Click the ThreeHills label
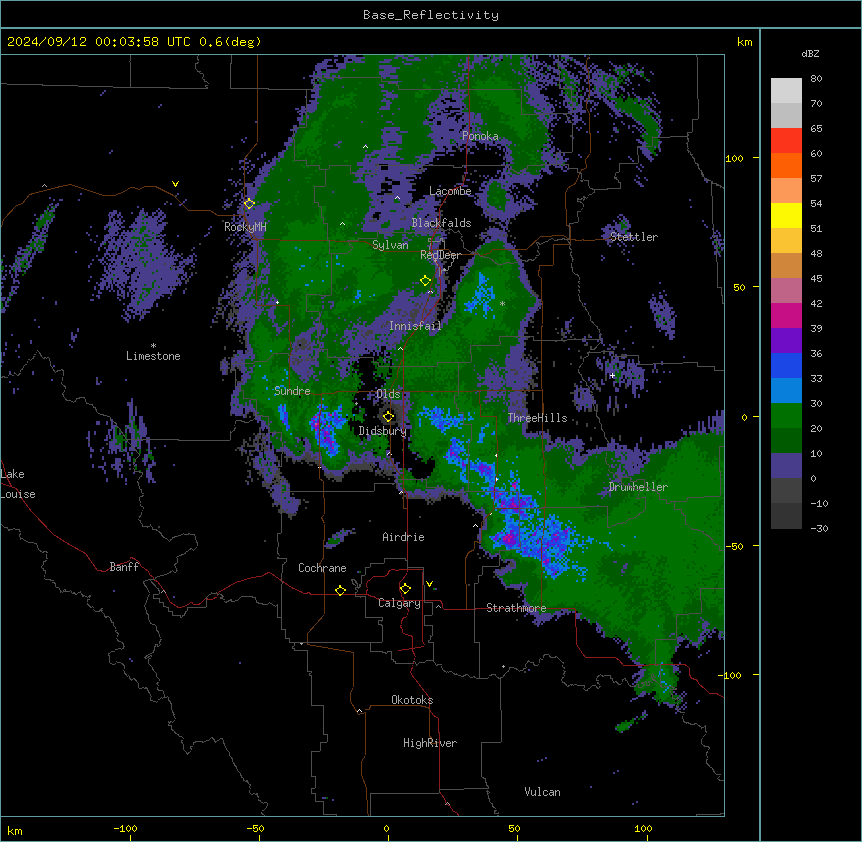 [537, 418]
